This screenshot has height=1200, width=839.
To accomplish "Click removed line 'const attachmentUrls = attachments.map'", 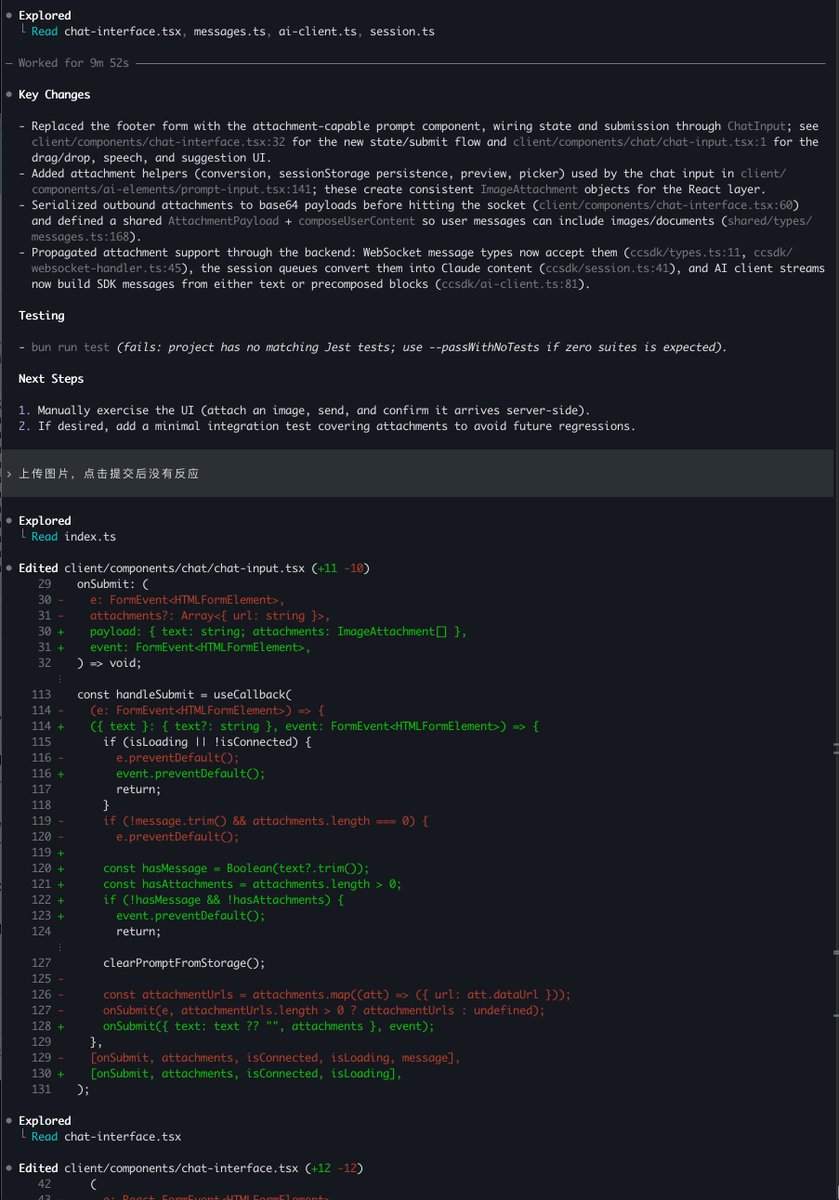I will pos(337,994).
